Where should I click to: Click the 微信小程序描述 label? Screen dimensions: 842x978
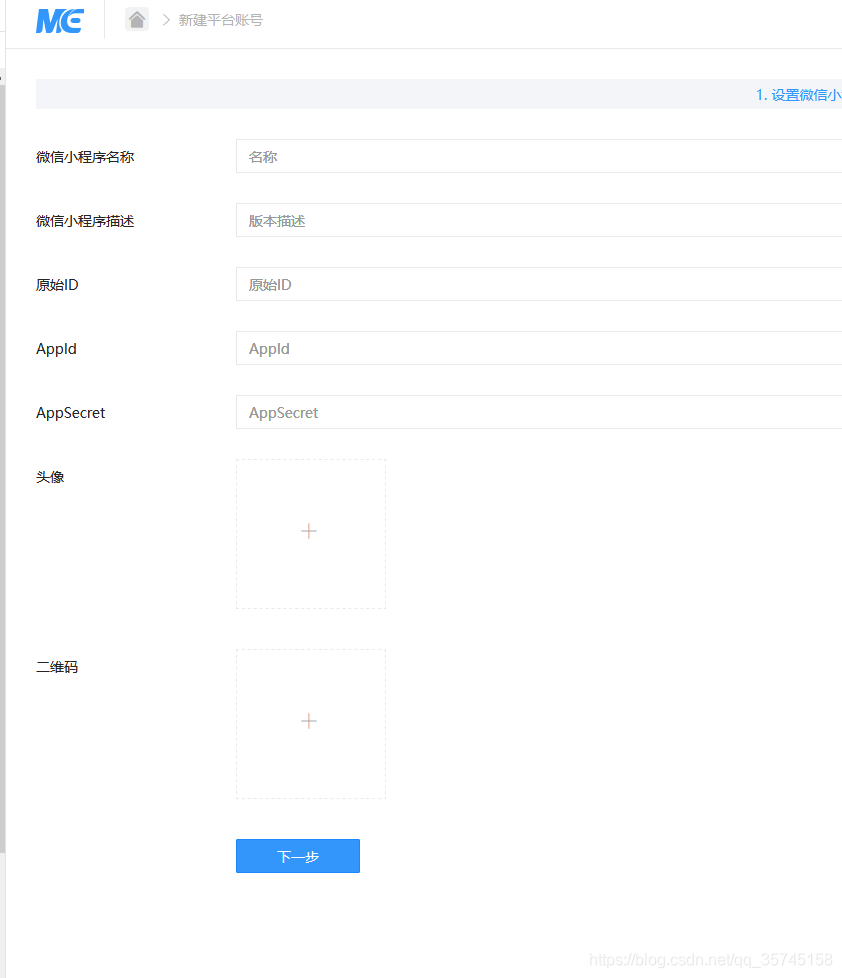85,221
